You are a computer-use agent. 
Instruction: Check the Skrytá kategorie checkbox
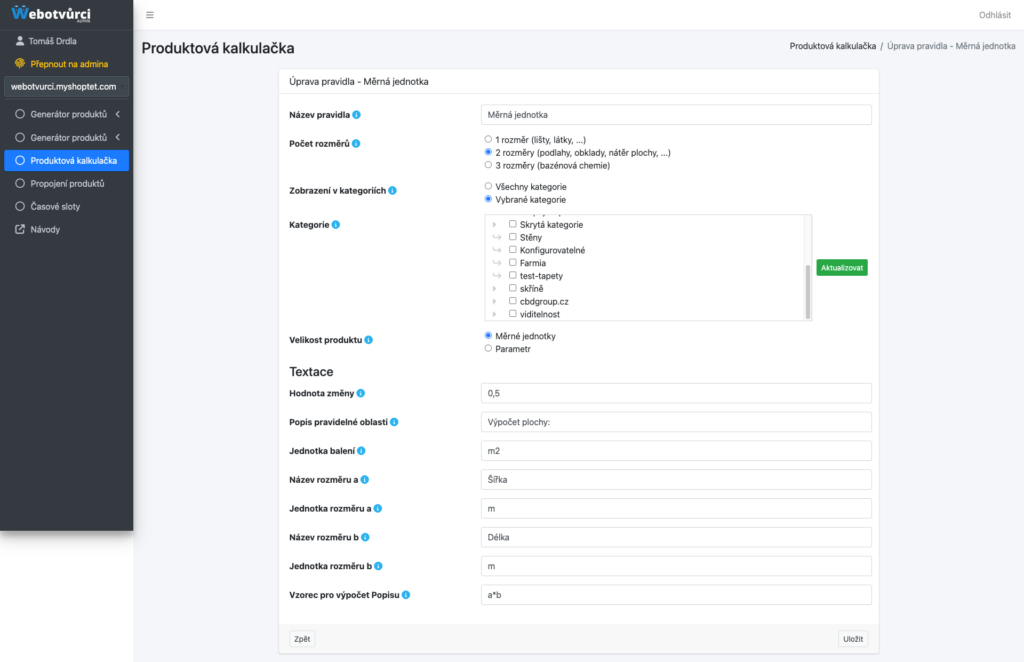(513, 224)
